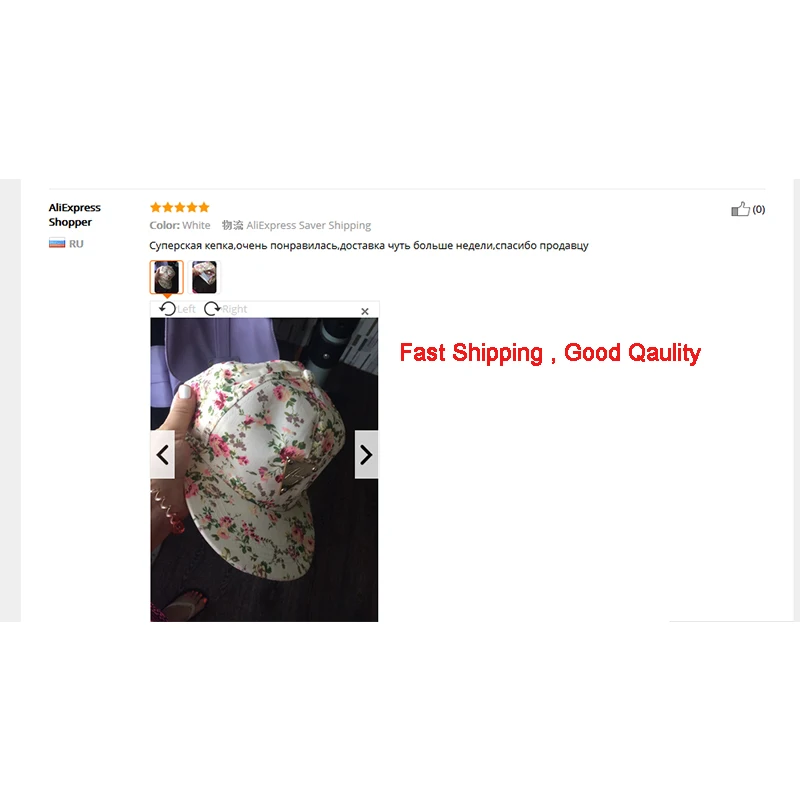Click the thumbs-up helpful icon
800x800 pixels.
pos(740,209)
